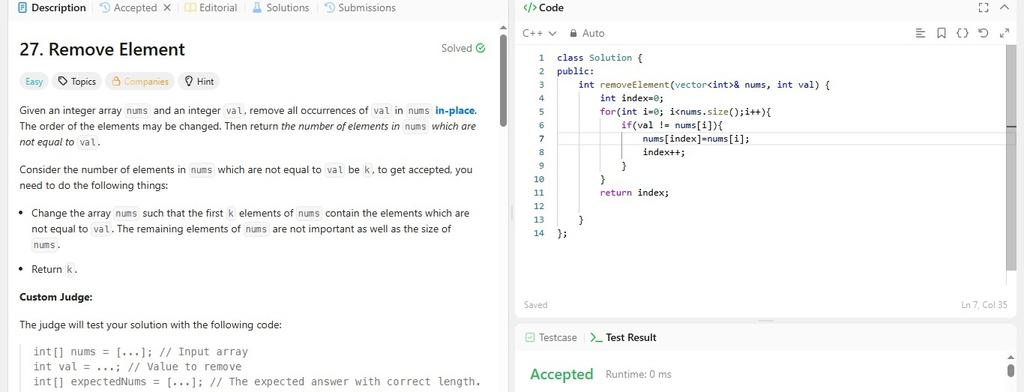
Task: Click code line 'nums[index]=nums[i];'
Action: click(x=696, y=139)
